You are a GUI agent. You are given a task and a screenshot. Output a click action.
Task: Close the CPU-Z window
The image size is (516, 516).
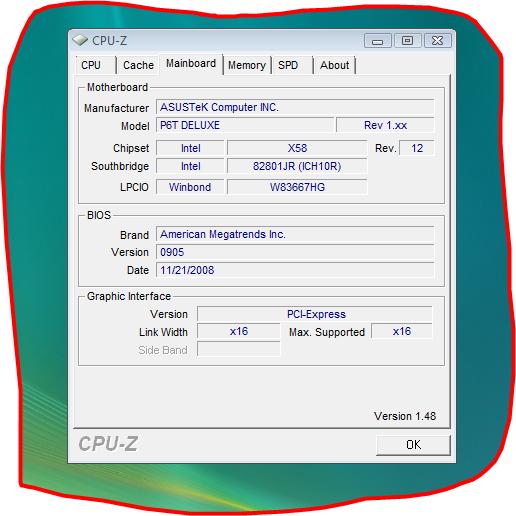(437, 40)
